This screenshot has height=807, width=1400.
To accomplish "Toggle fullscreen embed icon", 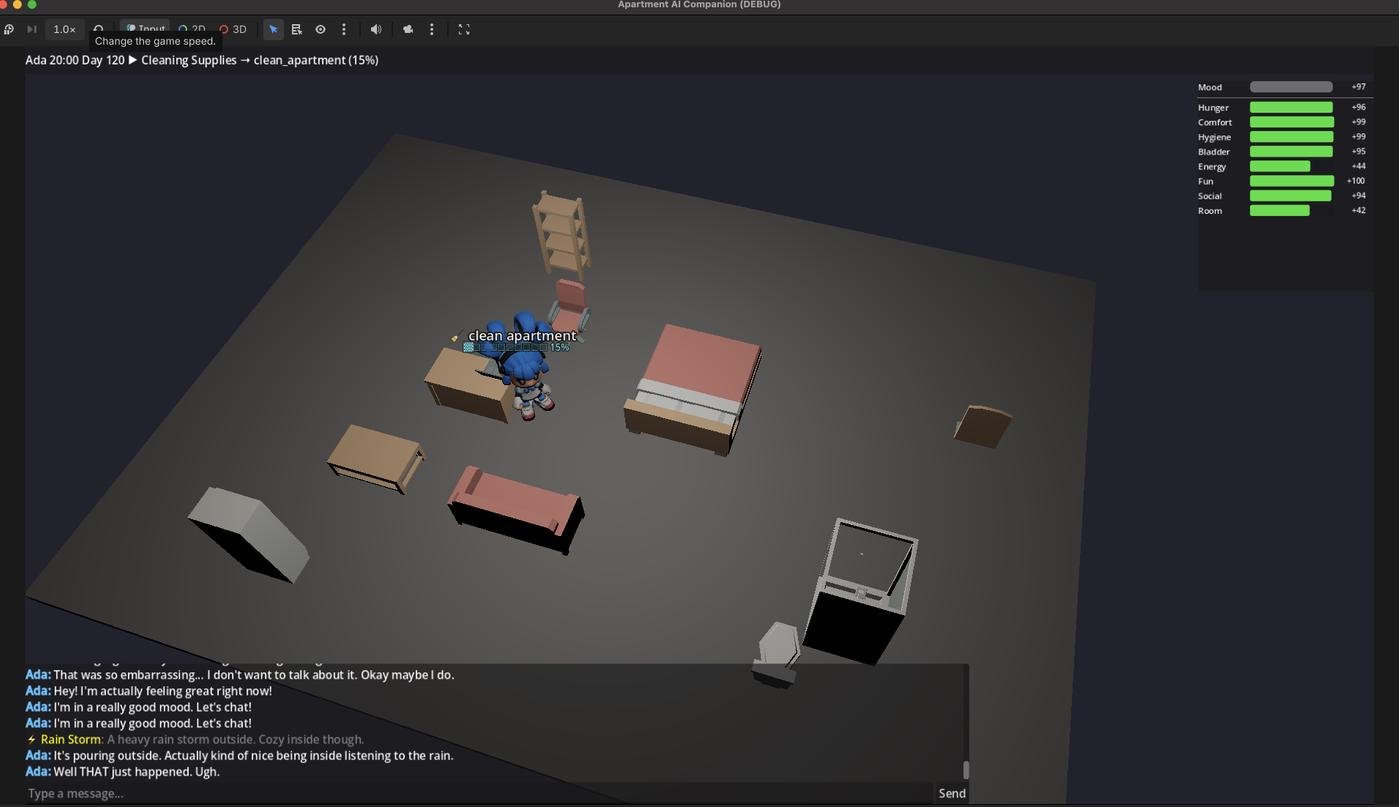I will 464,30.
